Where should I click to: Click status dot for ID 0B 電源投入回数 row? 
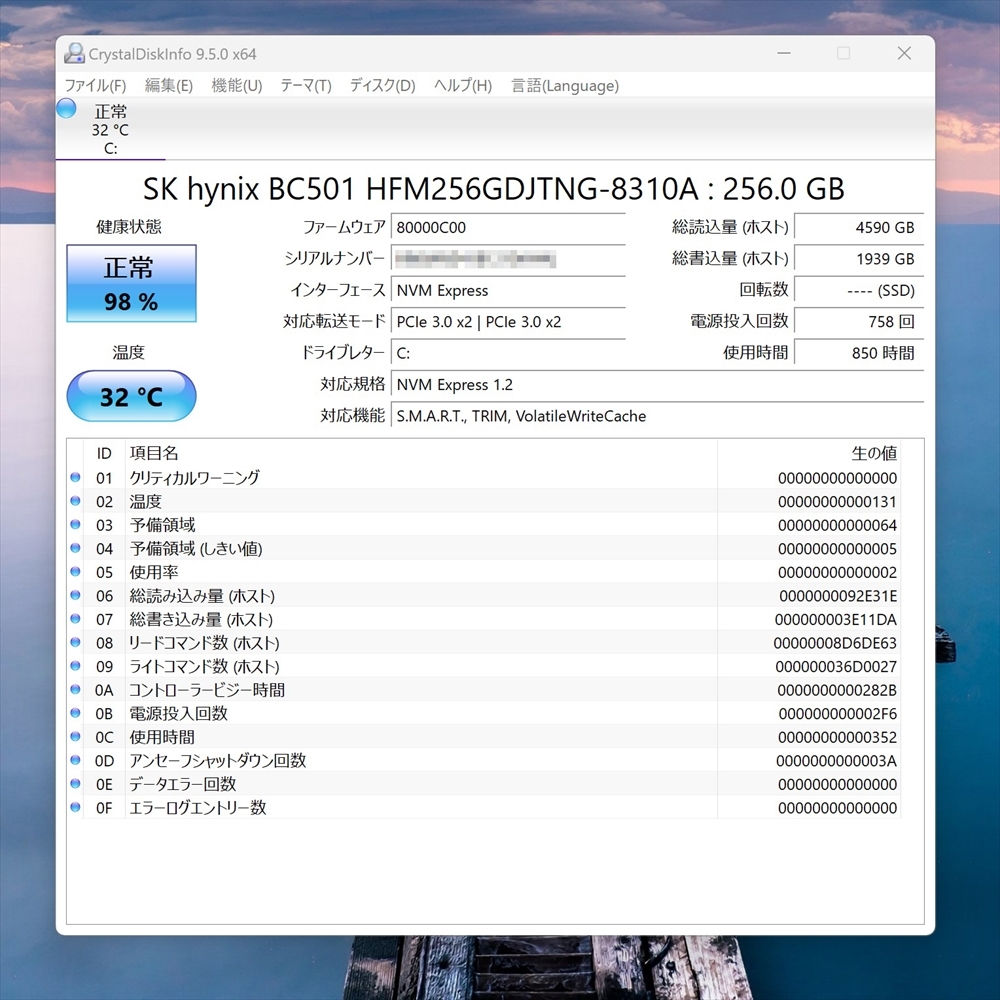[75, 713]
